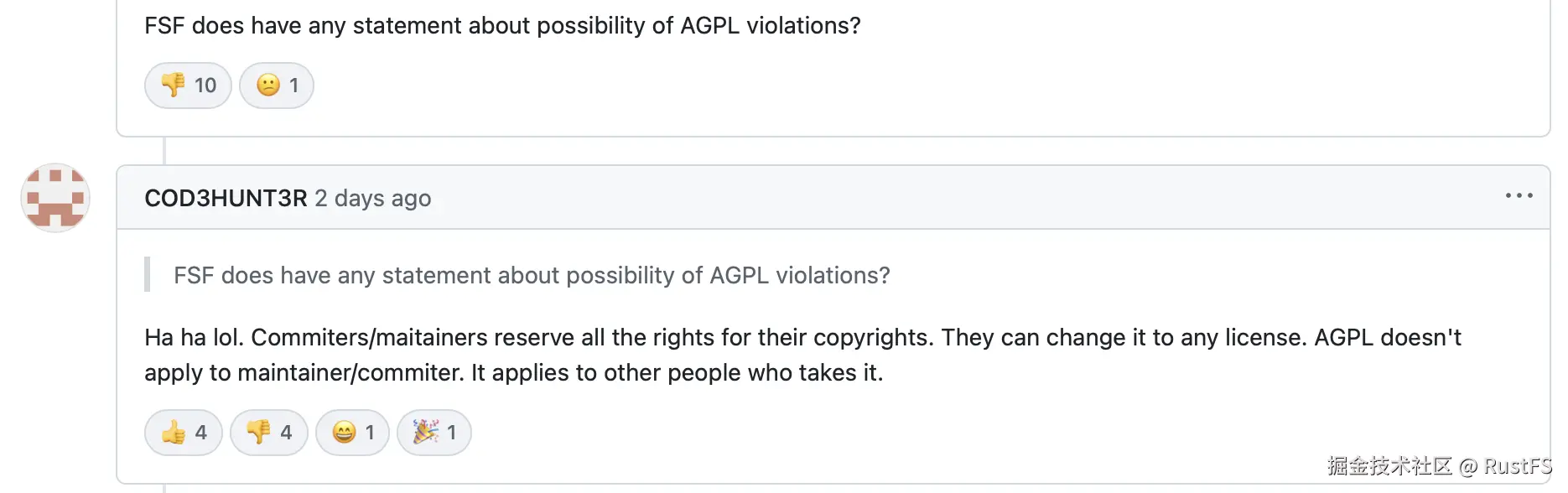Click the laughing emoji reaction with count 1
The height and width of the screenshot is (493, 1568).
tap(352, 432)
